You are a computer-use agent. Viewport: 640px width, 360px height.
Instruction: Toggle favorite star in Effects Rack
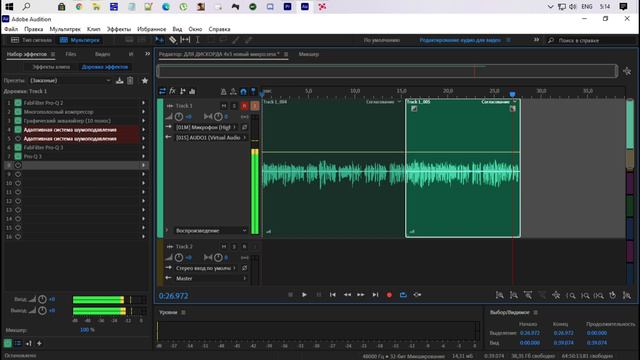[144, 80]
